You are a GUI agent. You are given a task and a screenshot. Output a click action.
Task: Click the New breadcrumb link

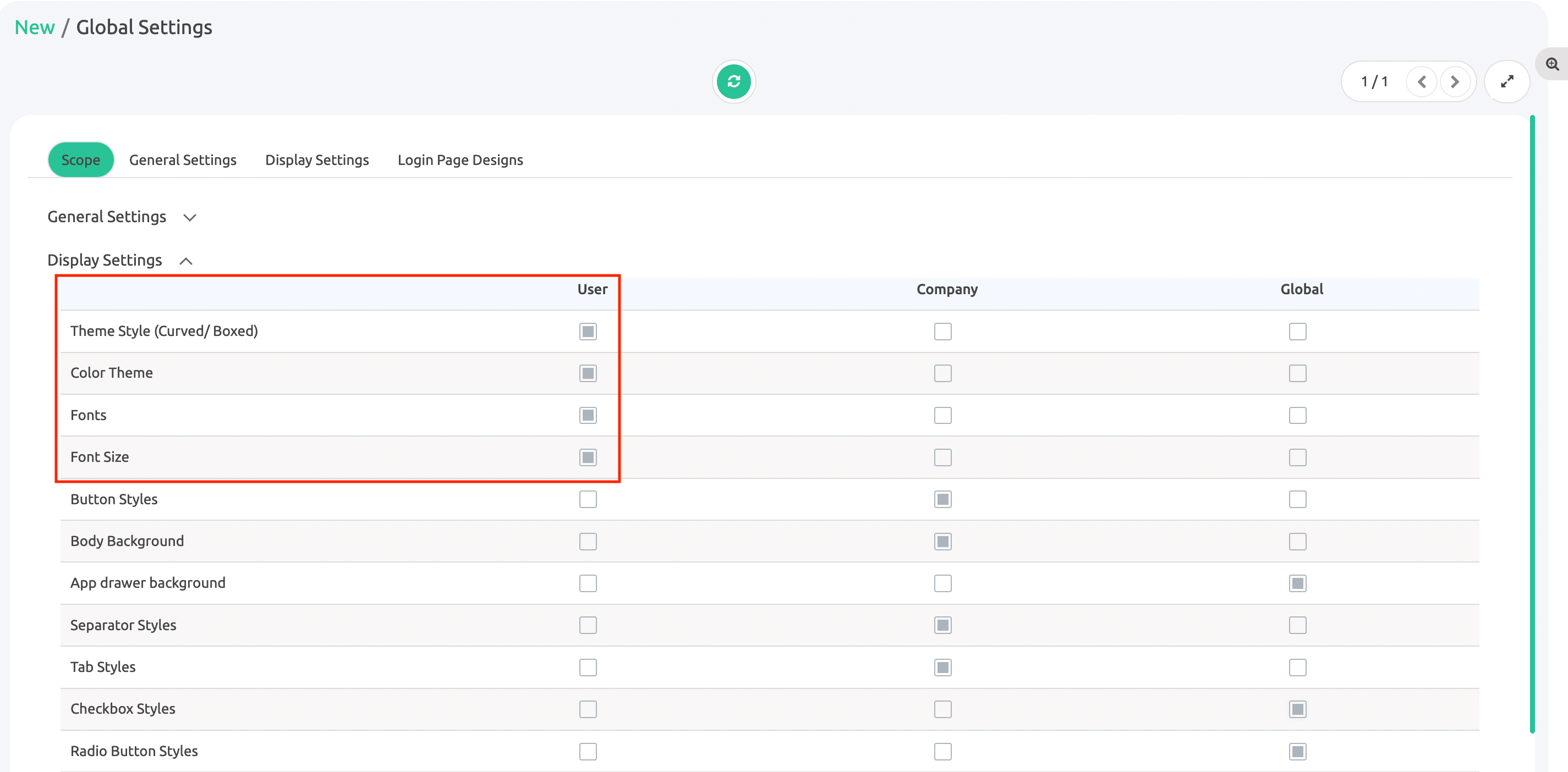(35, 27)
